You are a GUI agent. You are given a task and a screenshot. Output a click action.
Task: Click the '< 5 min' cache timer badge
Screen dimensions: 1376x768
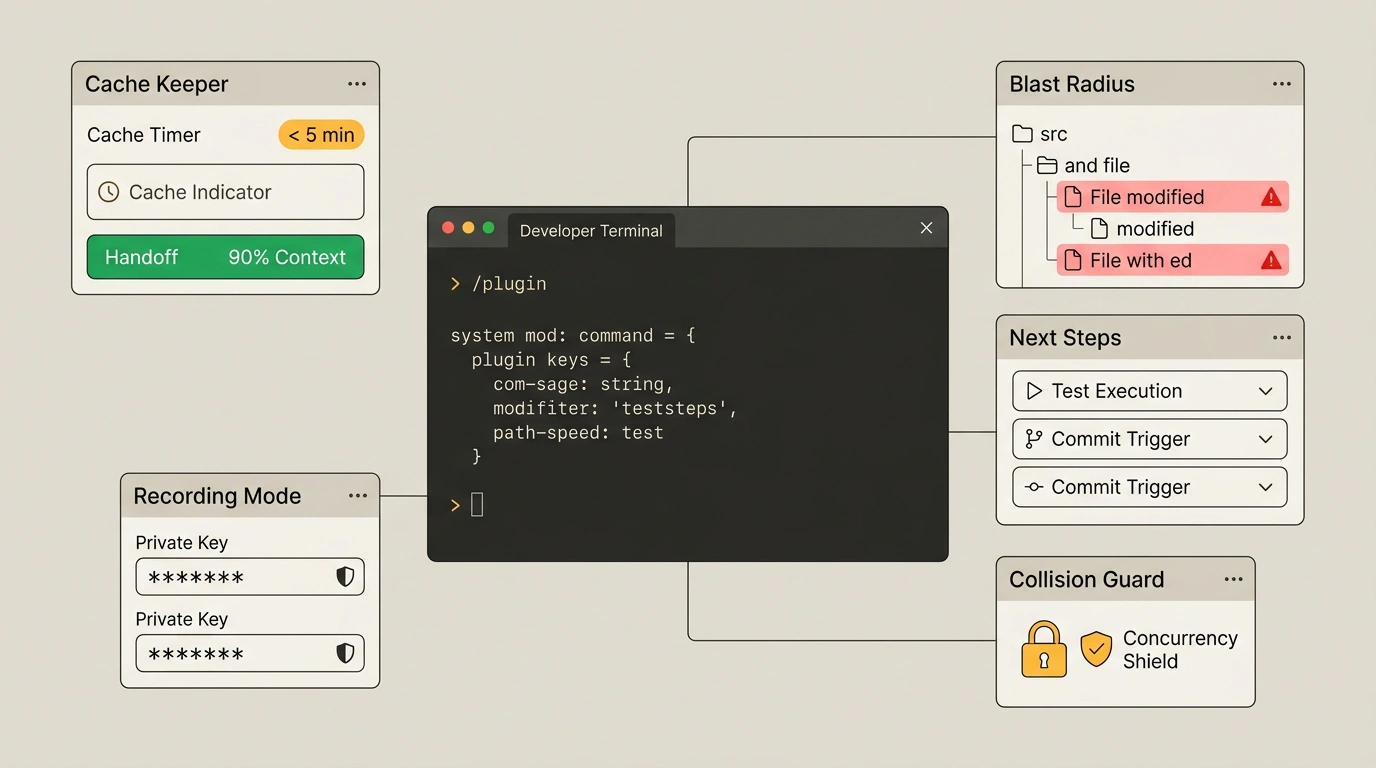click(x=321, y=135)
